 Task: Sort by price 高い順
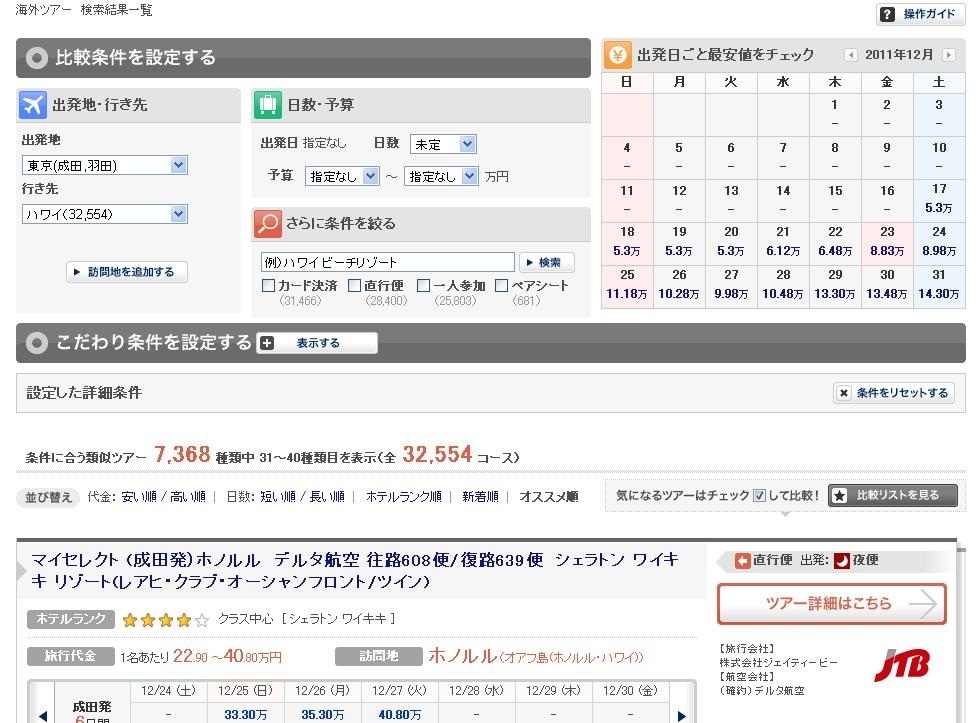[x=188, y=497]
